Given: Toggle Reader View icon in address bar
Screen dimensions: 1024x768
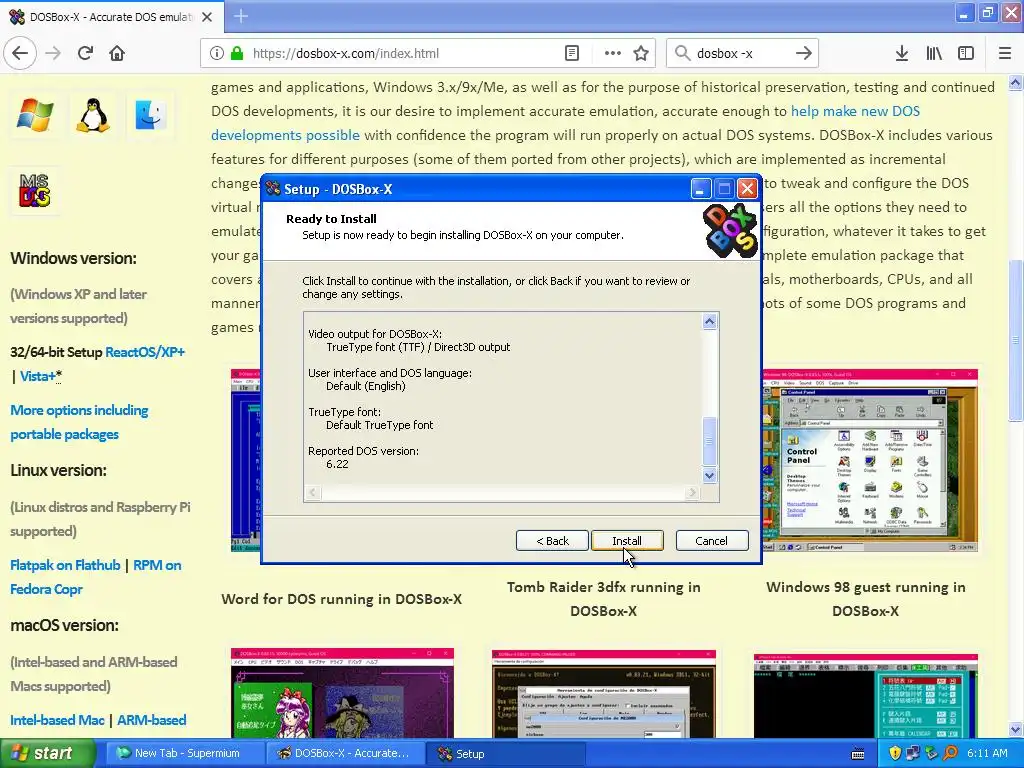Looking at the screenshot, I should (x=571, y=53).
